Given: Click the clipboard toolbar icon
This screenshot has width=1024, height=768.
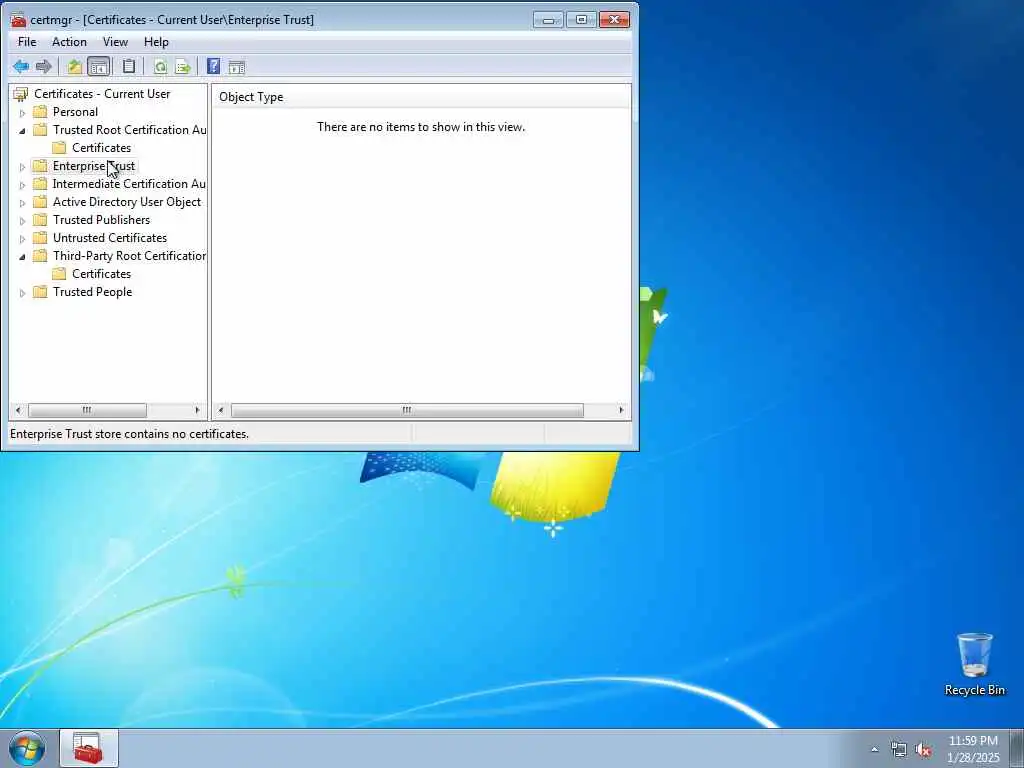Looking at the screenshot, I should [x=129, y=67].
